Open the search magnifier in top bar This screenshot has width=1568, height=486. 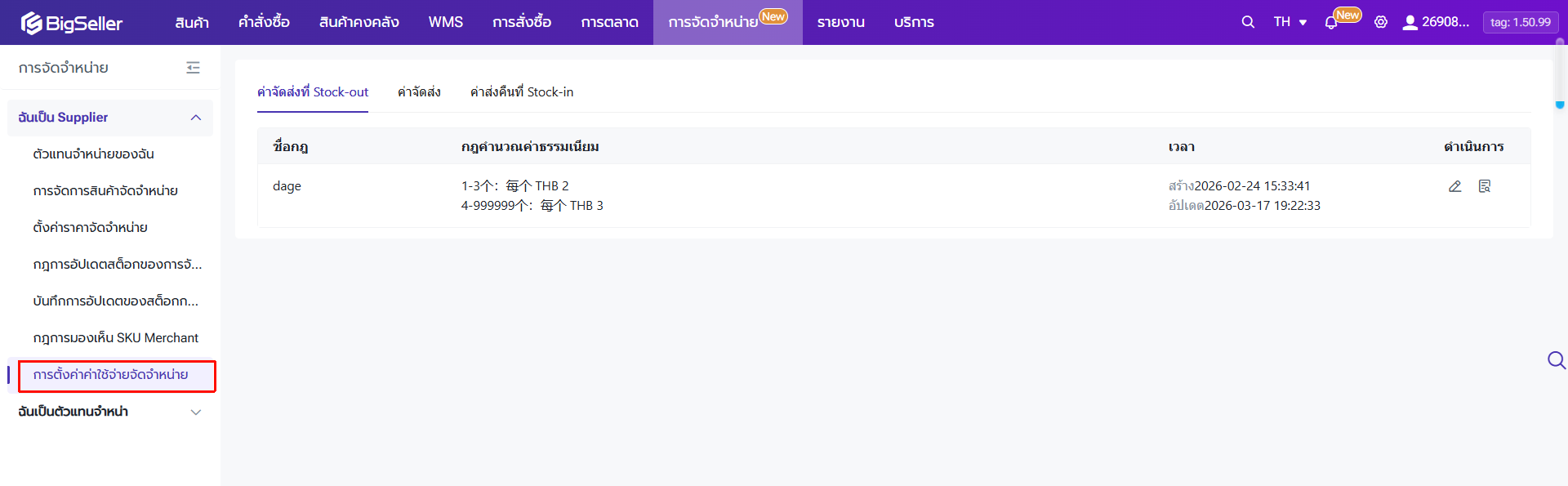[x=1248, y=22]
